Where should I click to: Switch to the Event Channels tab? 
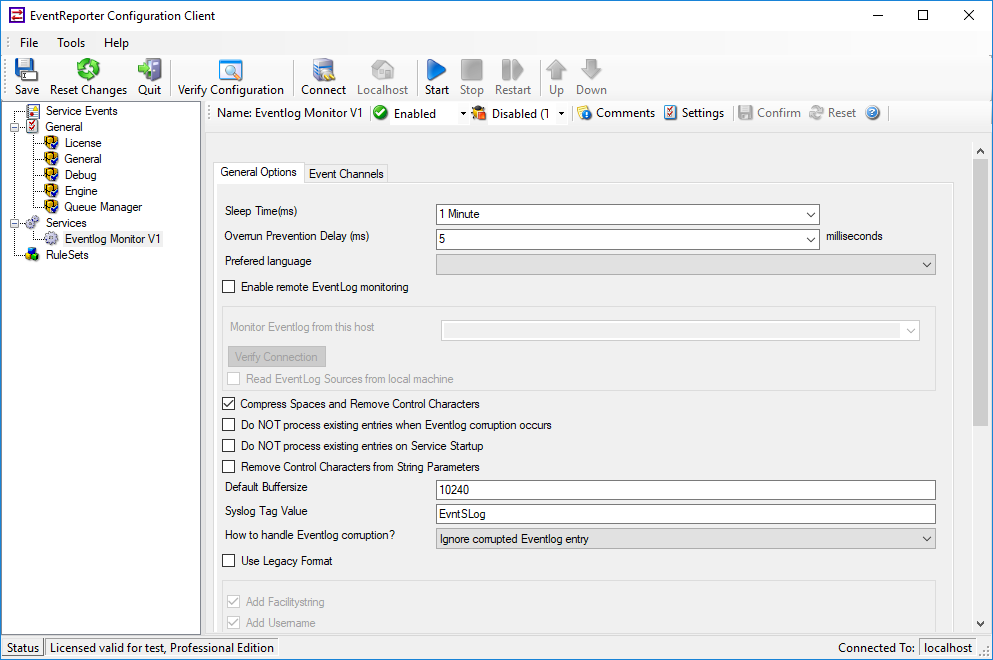click(x=346, y=174)
